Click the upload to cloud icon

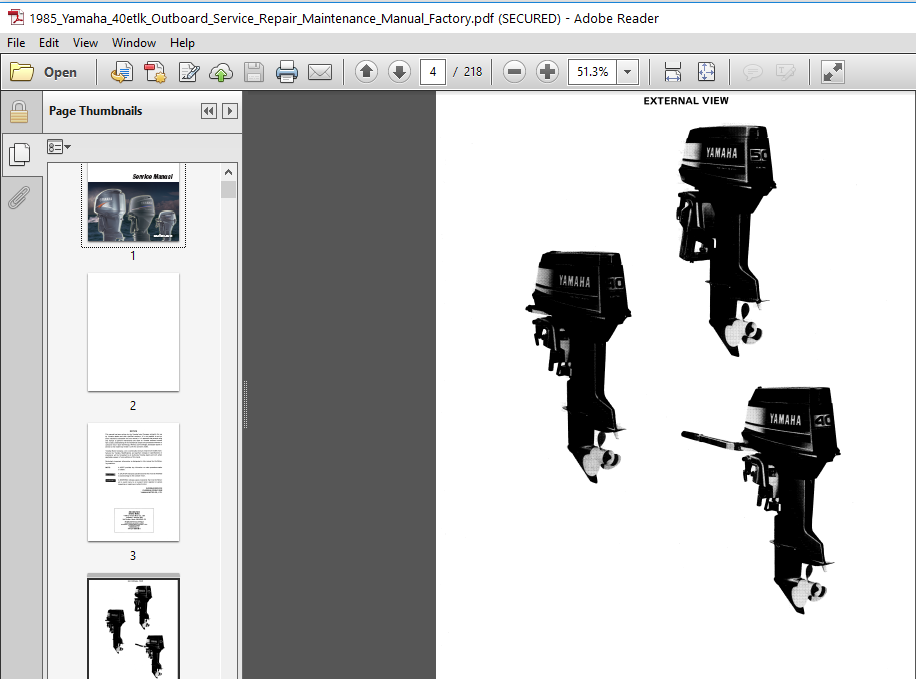[x=221, y=72]
